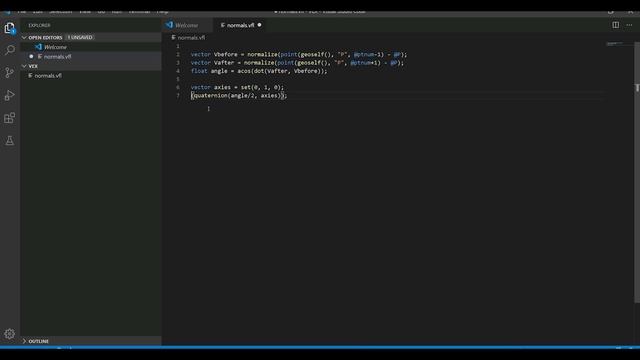Click the 'vector axies = set(0, 1, 0)' line
This screenshot has width=640, height=360.
tap(237, 87)
